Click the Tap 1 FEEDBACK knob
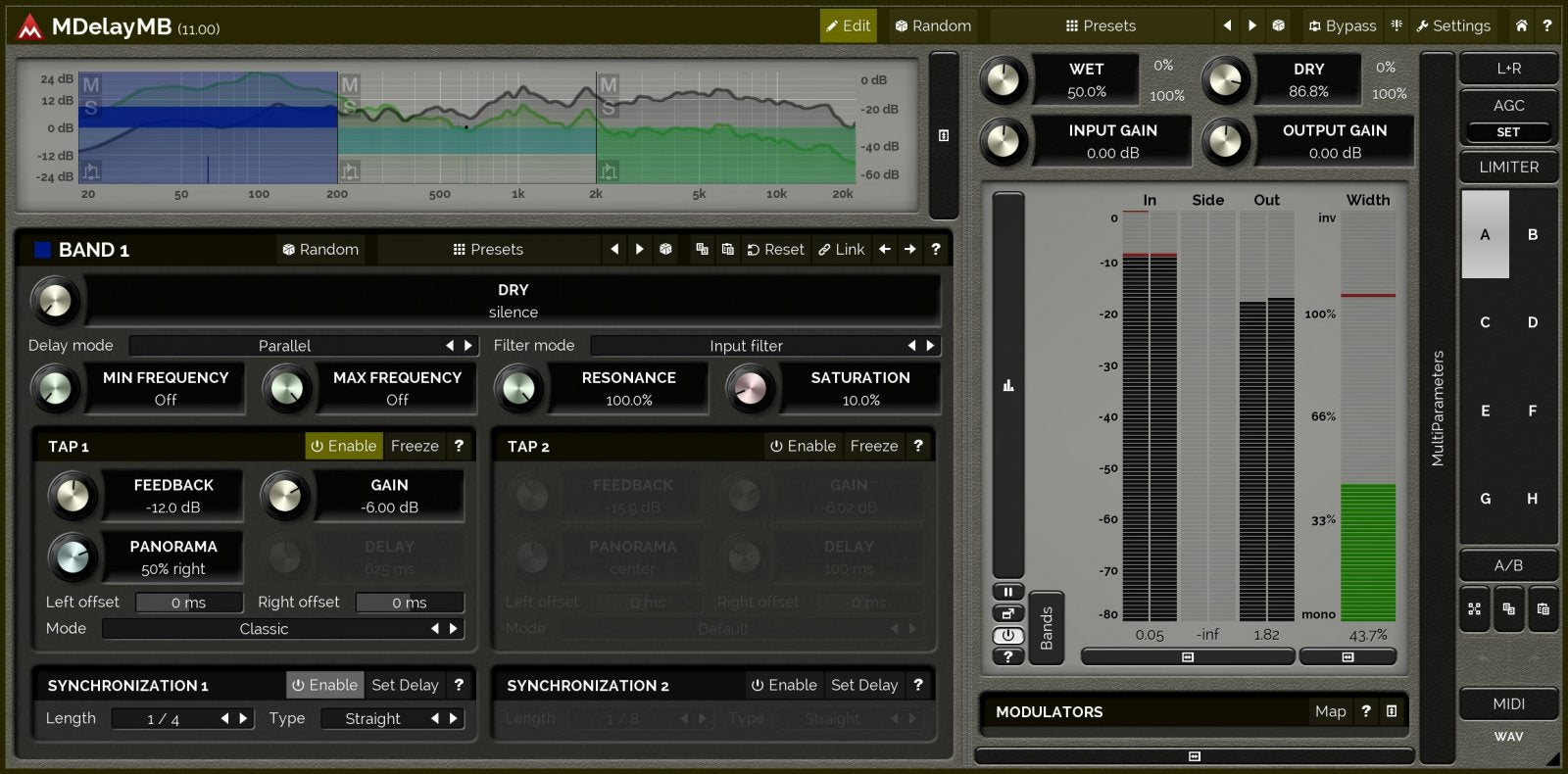Image resolution: width=1568 pixels, height=774 pixels. (x=73, y=496)
